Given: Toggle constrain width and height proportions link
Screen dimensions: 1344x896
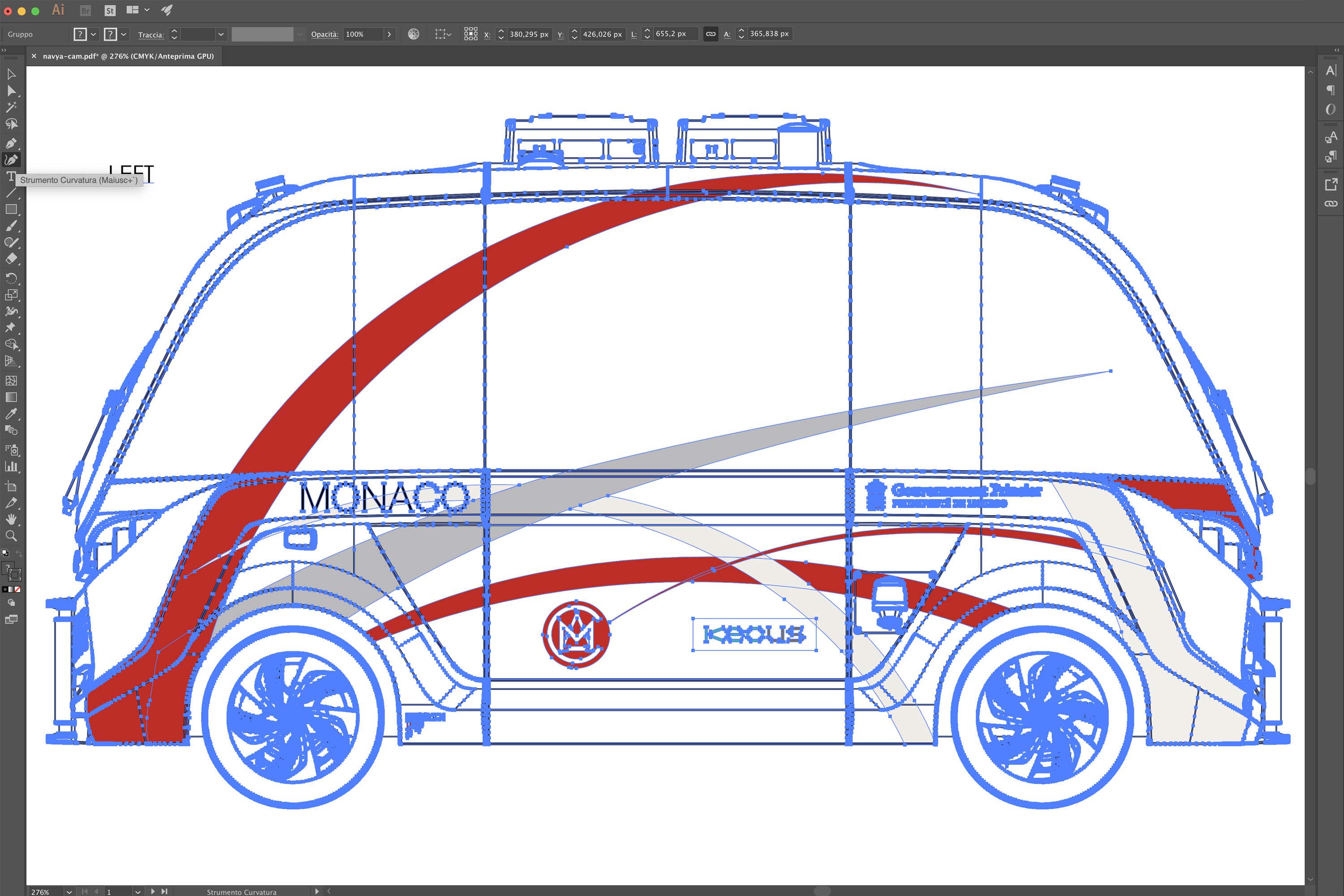Looking at the screenshot, I should click(710, 34).
